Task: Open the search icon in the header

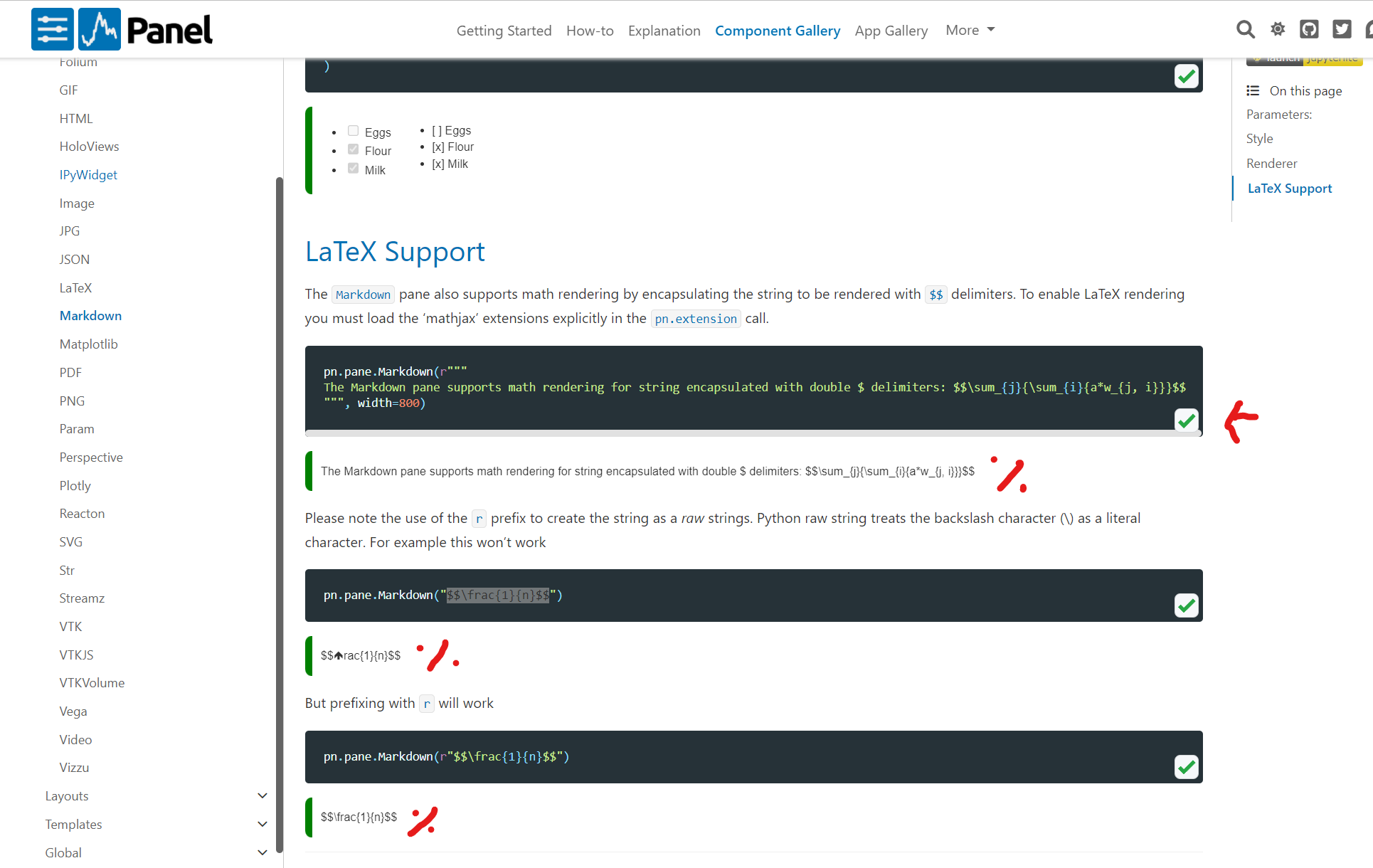Action: (1245, 29)
